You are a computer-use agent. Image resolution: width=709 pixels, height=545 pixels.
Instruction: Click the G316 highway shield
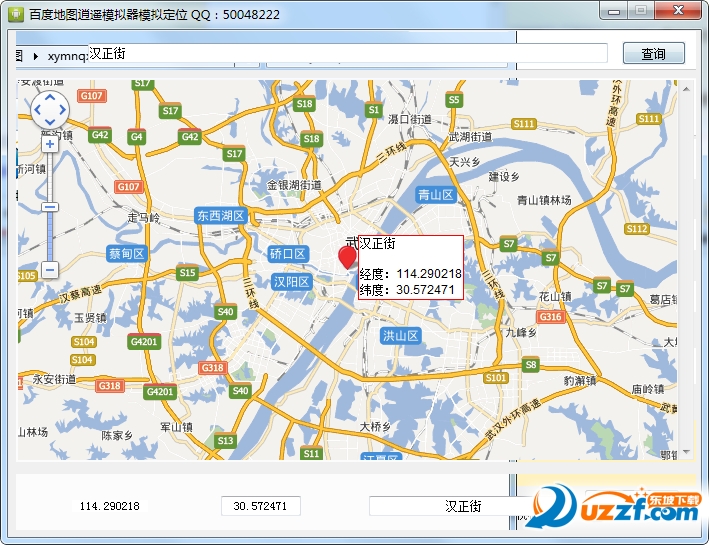550,317
